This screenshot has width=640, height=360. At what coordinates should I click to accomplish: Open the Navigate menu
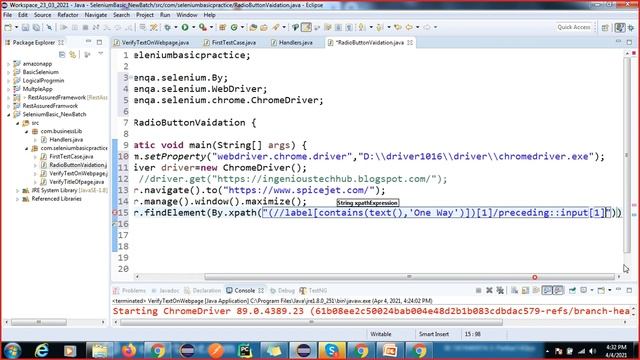(96, 15)
